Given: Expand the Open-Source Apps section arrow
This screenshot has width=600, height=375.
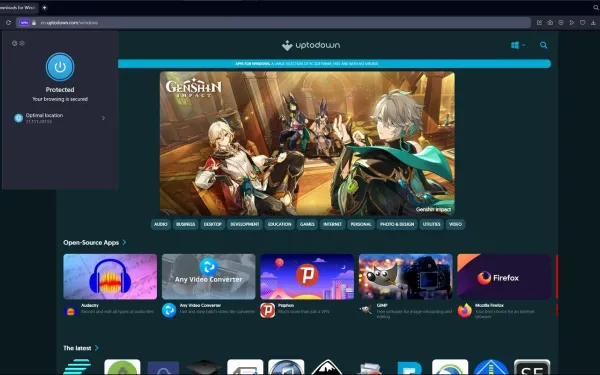Looking at the screenshot, I should tap(124, 242).
